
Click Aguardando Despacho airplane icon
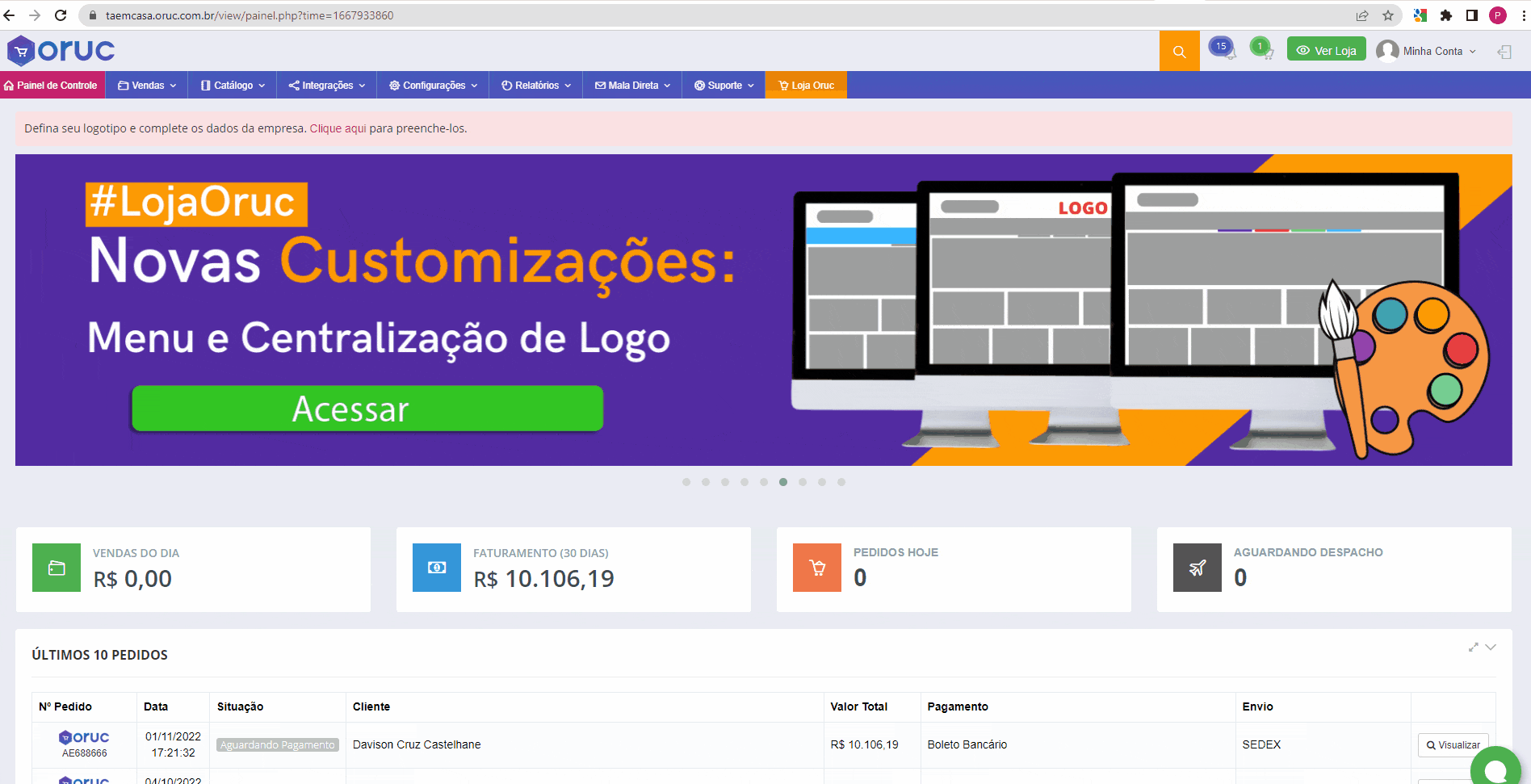(1198, 568)
